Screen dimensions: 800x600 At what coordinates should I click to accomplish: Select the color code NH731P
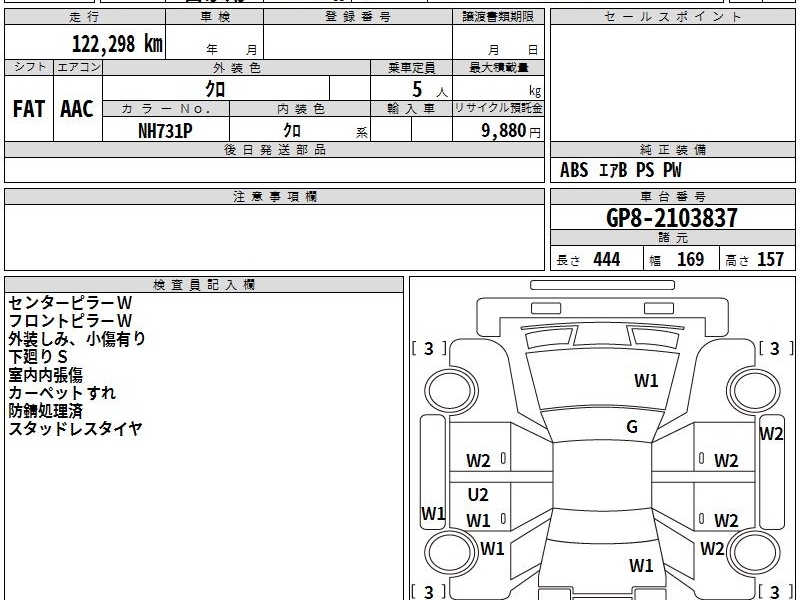[165, 131]
